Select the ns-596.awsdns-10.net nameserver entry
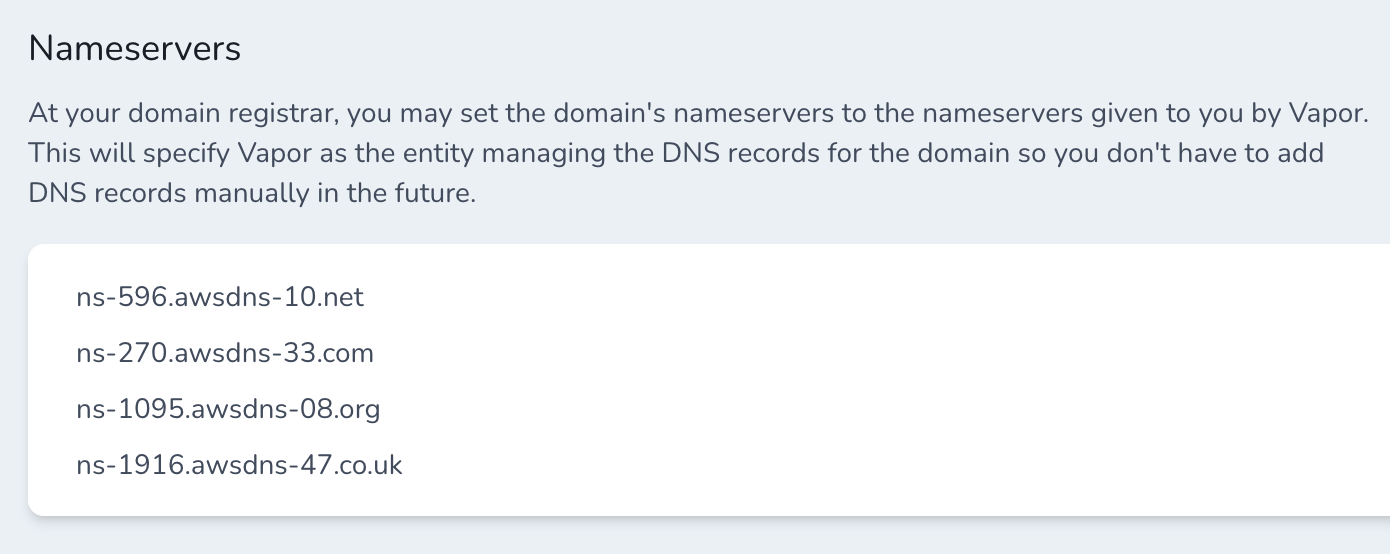Image resolution: width=1390 pixels, height=554 pixels. point(220,297)
